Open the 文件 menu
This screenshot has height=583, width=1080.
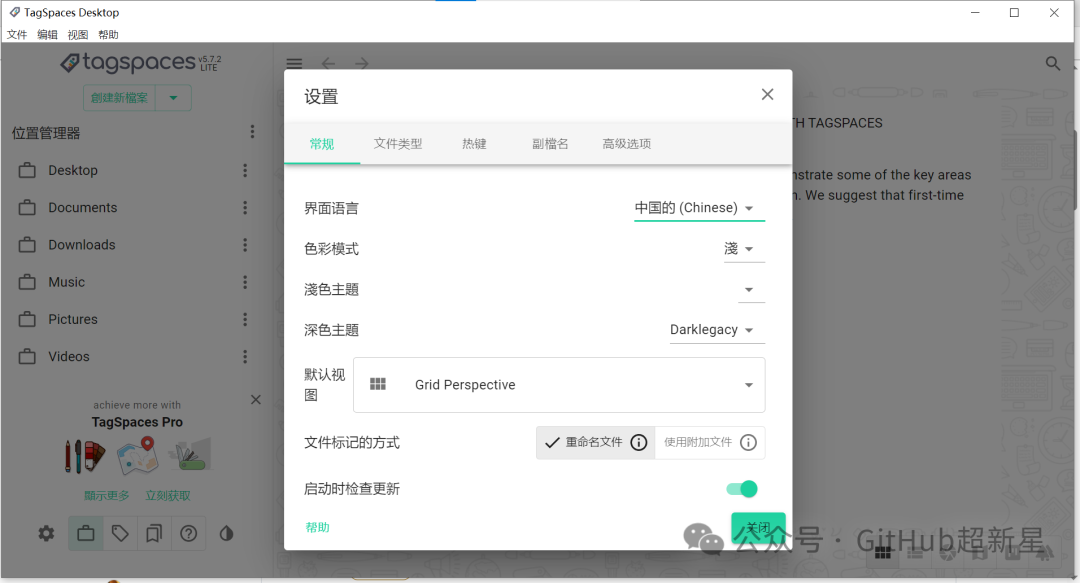point(17,34)
